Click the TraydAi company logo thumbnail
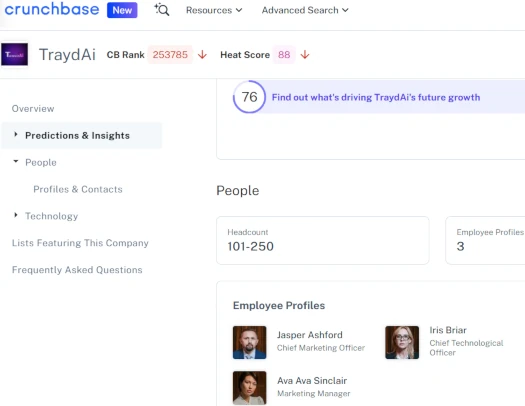Viewport: 525px width, 406px height. coord(14,54)
